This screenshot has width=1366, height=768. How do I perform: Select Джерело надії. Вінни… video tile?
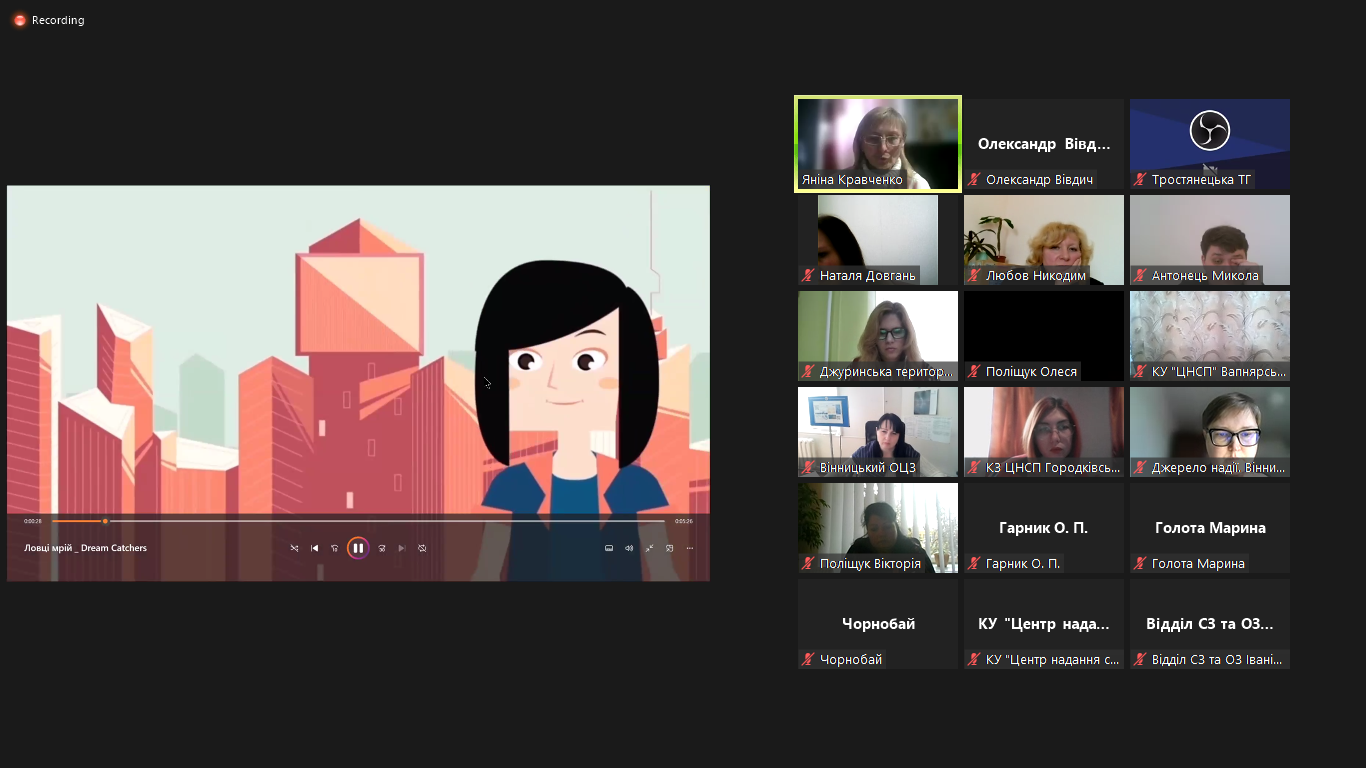point(1210,432)
